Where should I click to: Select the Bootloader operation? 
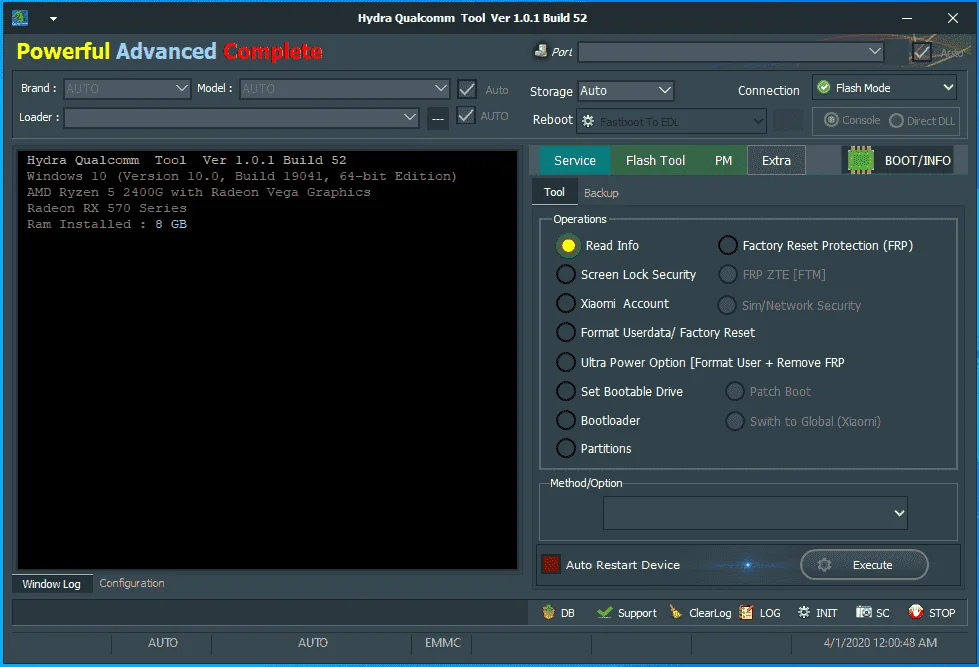click(566, 420)
